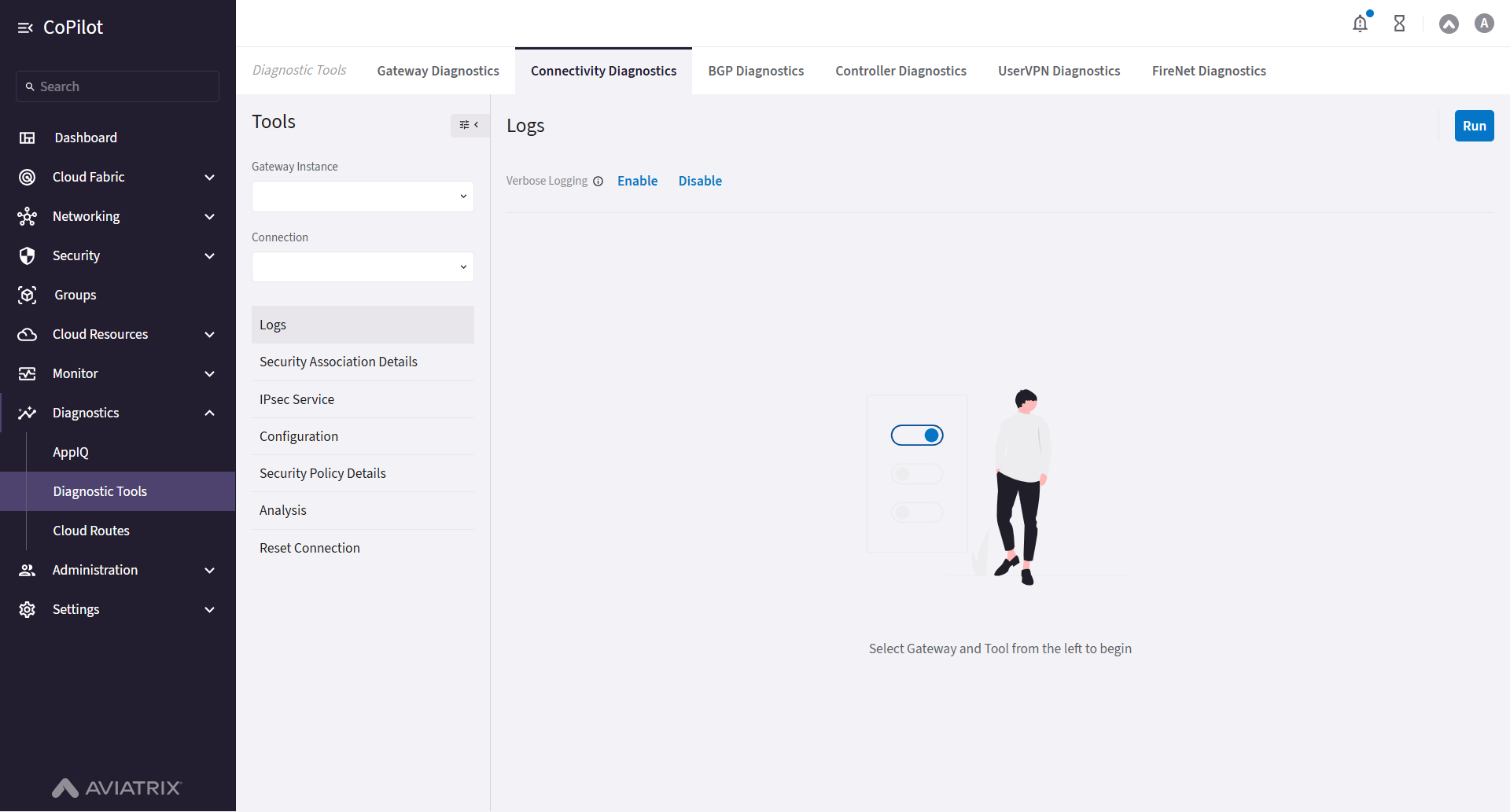Switch to FireNet Diagnostics tab
This screenshot has width=1510, height=812.
coord(1209,71)
